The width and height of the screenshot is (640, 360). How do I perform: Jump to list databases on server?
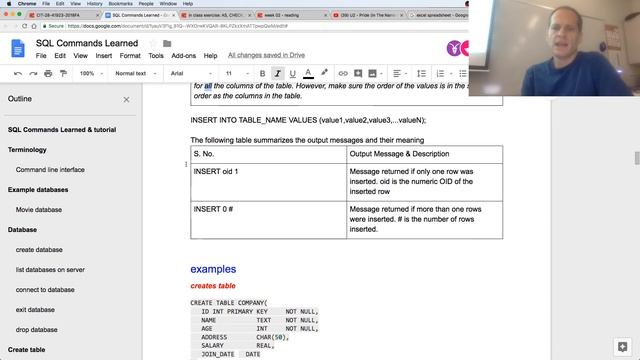[x=50, y=270]
